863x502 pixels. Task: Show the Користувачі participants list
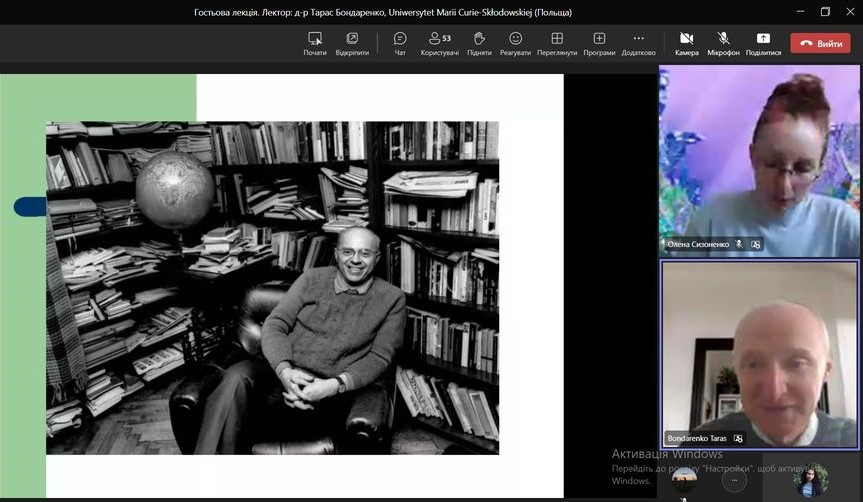(440, 43)
